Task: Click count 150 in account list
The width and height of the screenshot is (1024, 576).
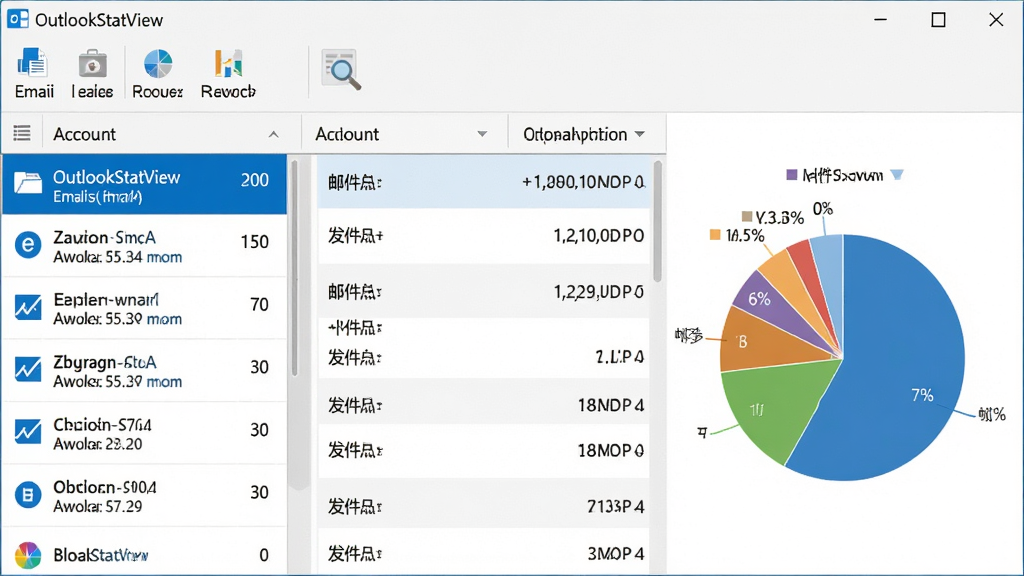Action: click(x=255, y=242)
